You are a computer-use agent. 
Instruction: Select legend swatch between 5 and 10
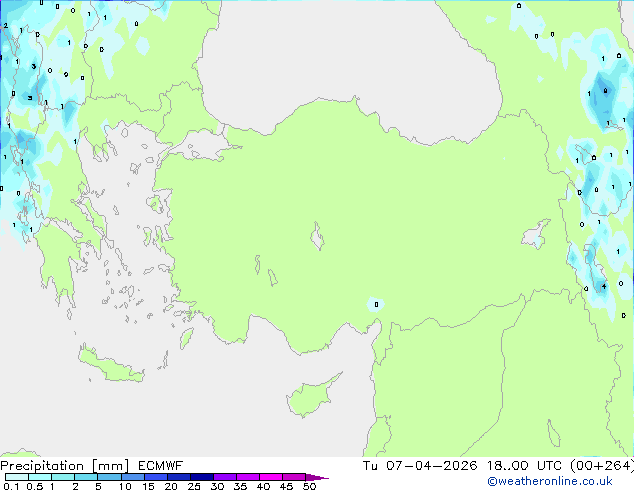pos(109,477)
